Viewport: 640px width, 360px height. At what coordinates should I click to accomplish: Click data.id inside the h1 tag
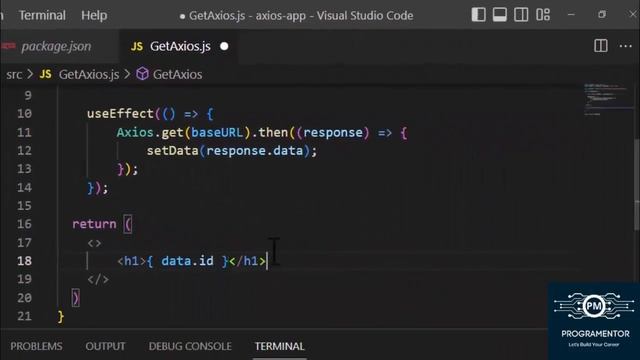click(x=187, y=261)
